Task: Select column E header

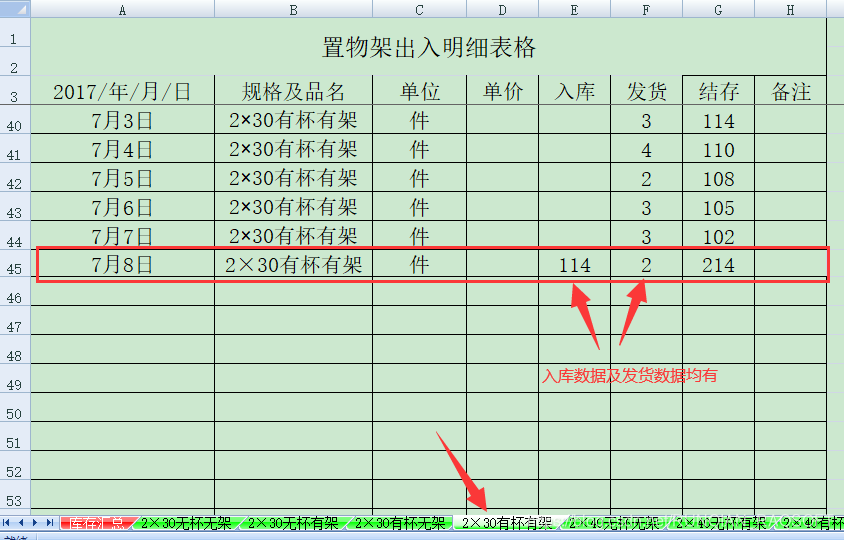Action: (574, 9)
